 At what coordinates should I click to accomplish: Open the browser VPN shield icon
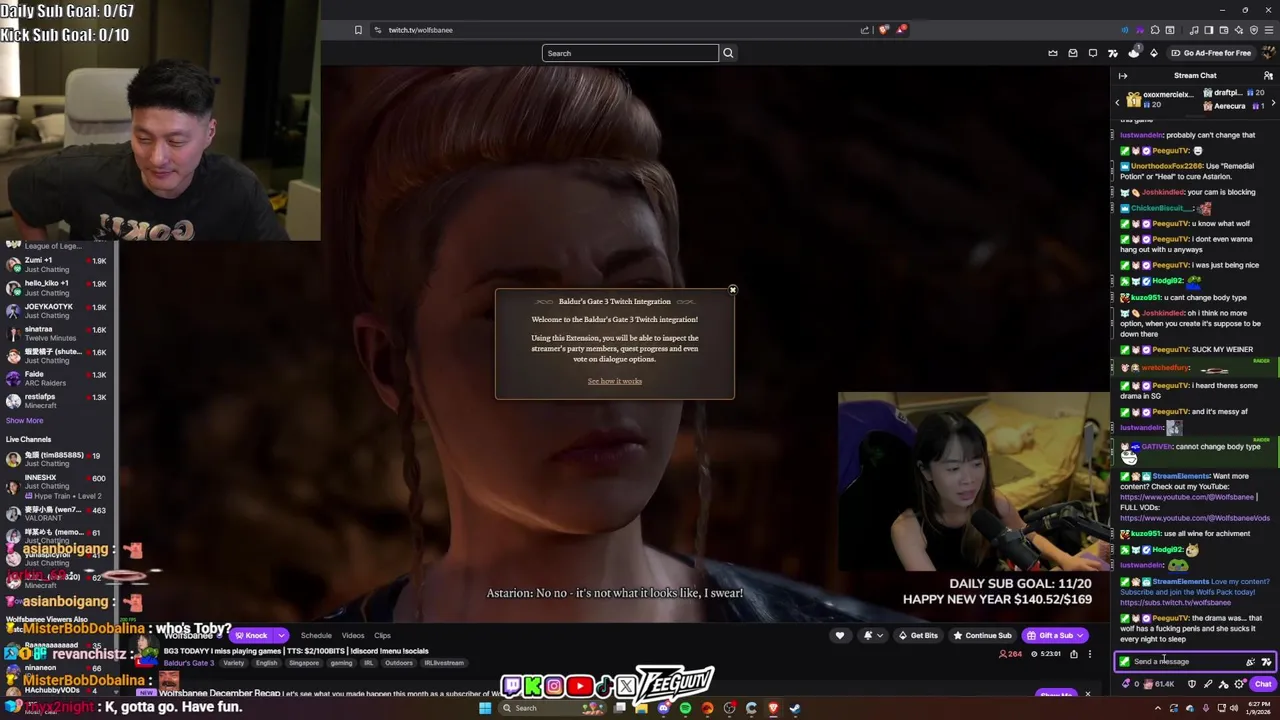coord(1254,30)
